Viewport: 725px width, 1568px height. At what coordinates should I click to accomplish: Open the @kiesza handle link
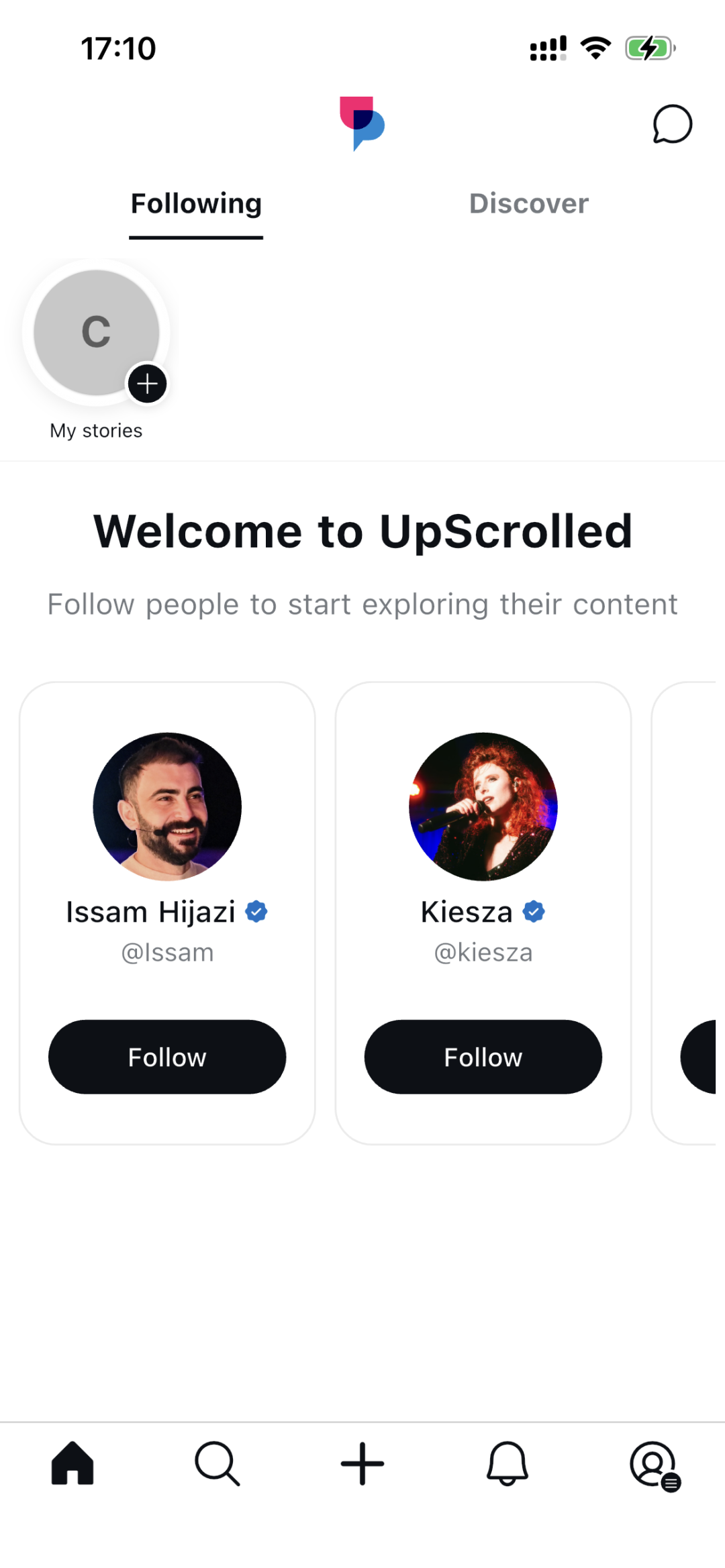click(483, 953)
